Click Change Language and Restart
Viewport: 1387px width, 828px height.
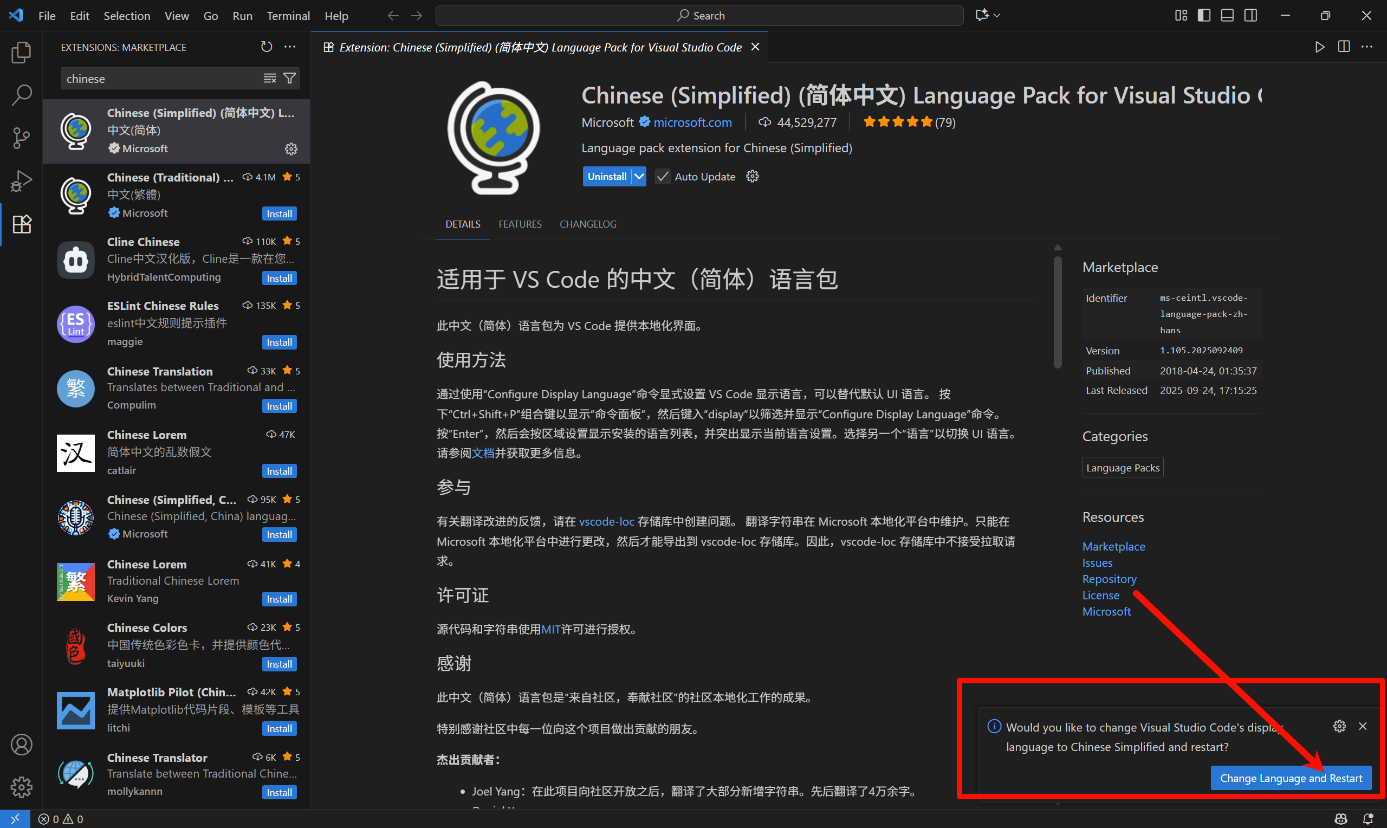pyautogui.click(x=1291, y=778)
